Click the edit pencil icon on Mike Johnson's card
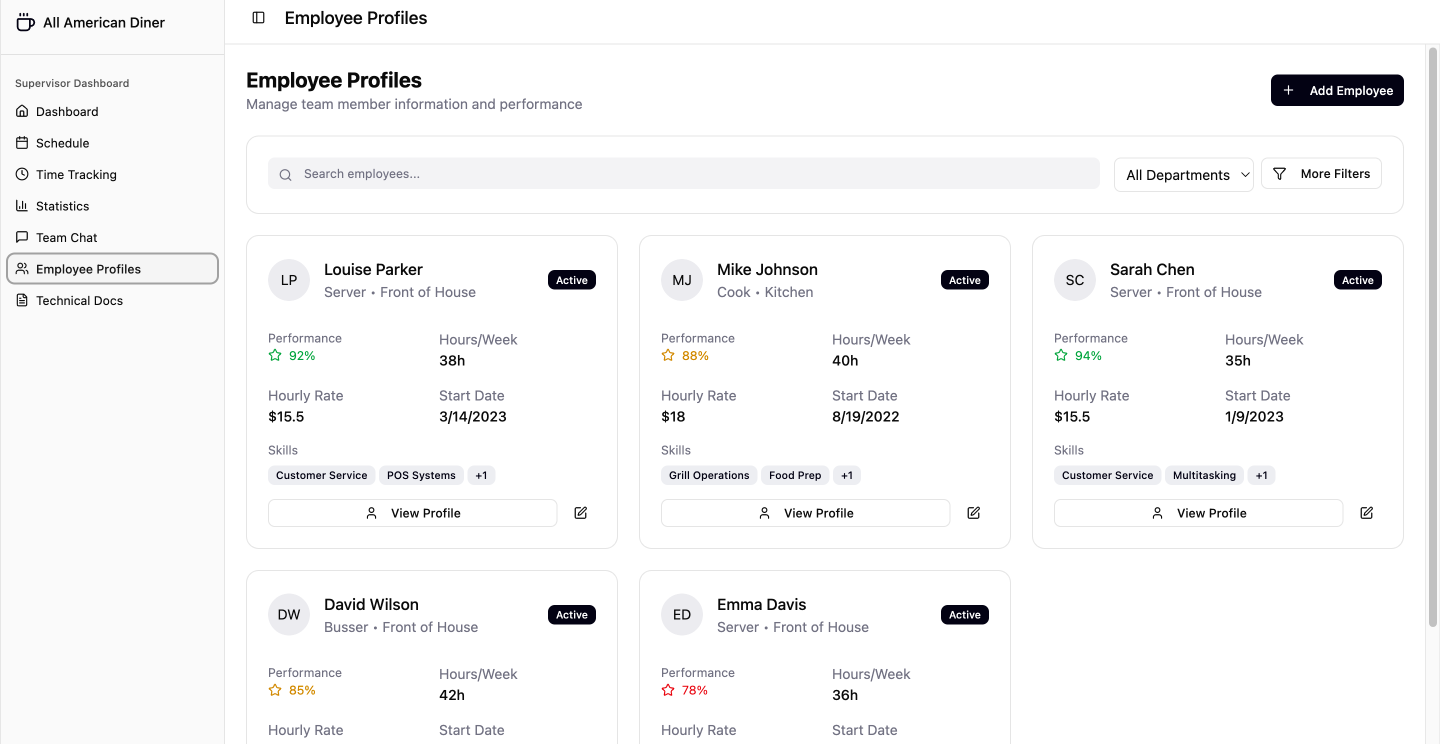 973,512
